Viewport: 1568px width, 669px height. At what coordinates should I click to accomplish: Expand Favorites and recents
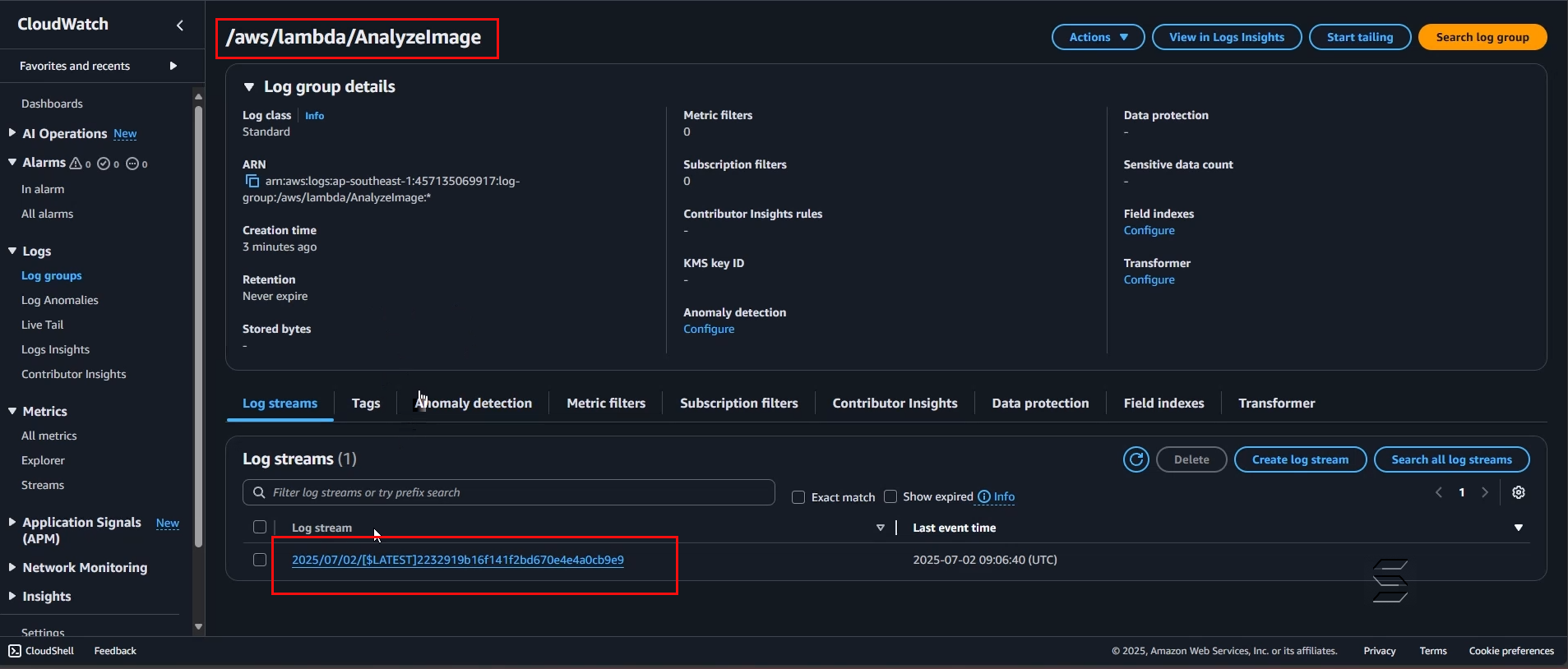tap(173, 66)
